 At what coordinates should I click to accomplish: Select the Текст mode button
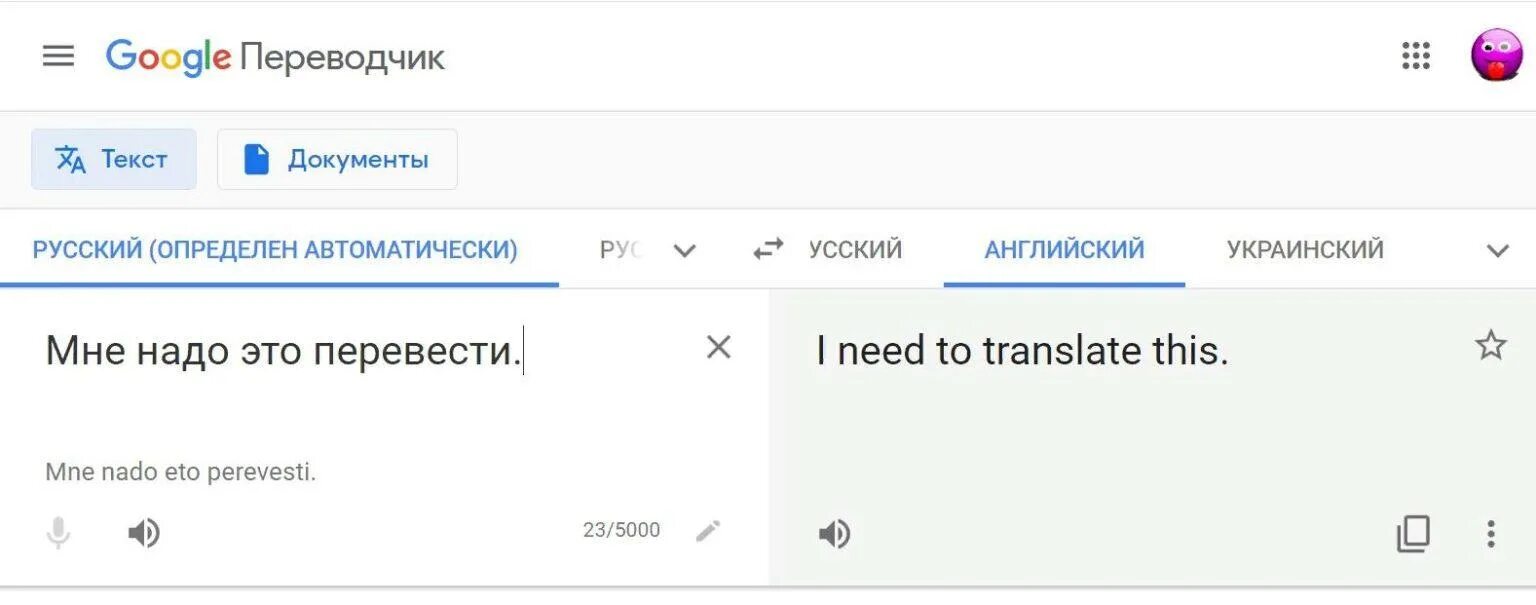(114, 159)
